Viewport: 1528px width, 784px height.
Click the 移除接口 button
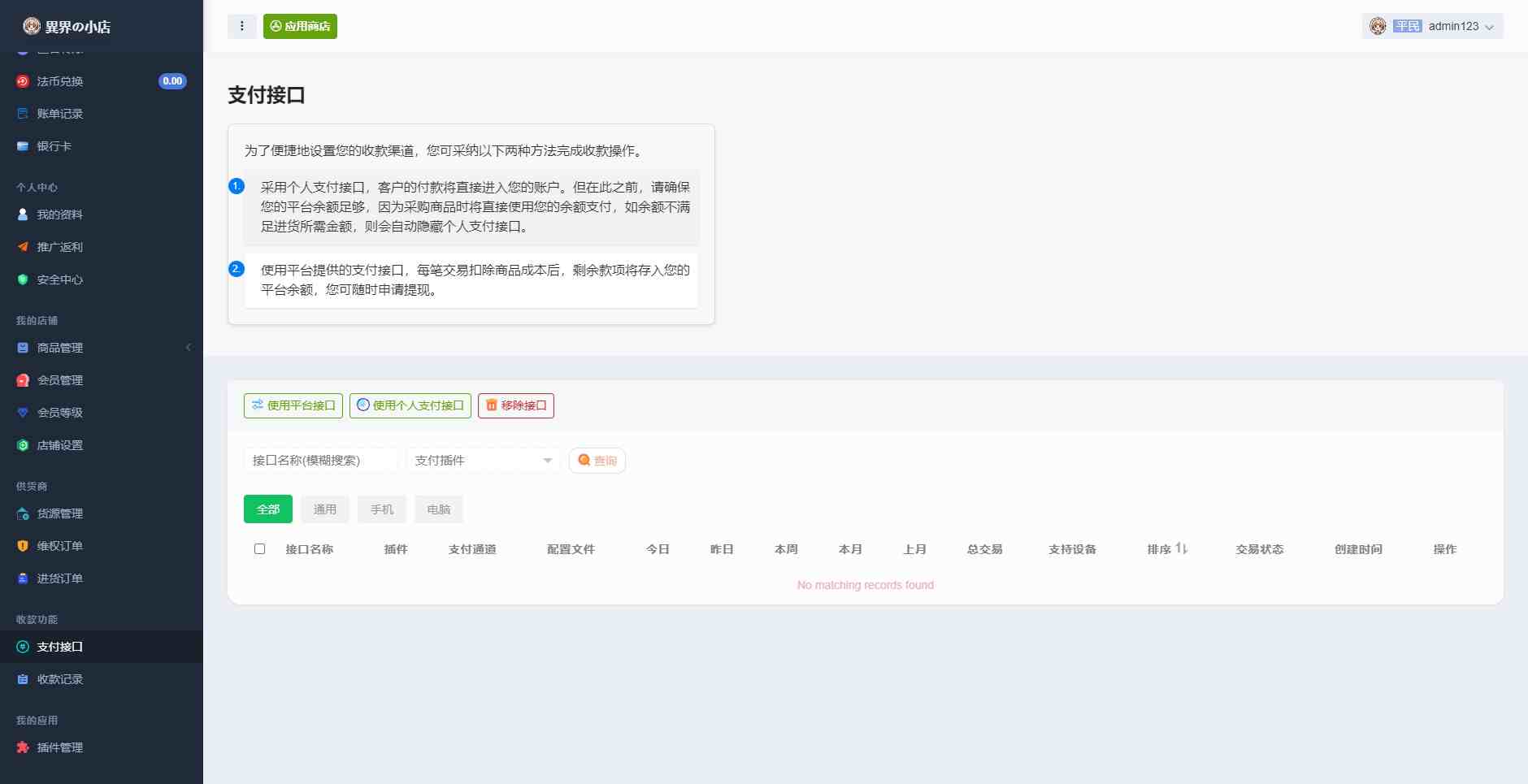(515, 405)
